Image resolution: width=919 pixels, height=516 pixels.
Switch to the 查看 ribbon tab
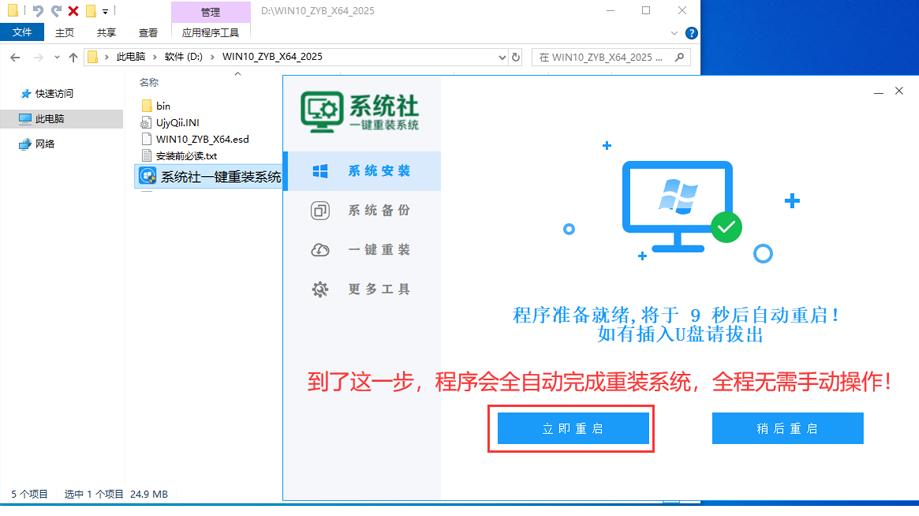point(148,32)
